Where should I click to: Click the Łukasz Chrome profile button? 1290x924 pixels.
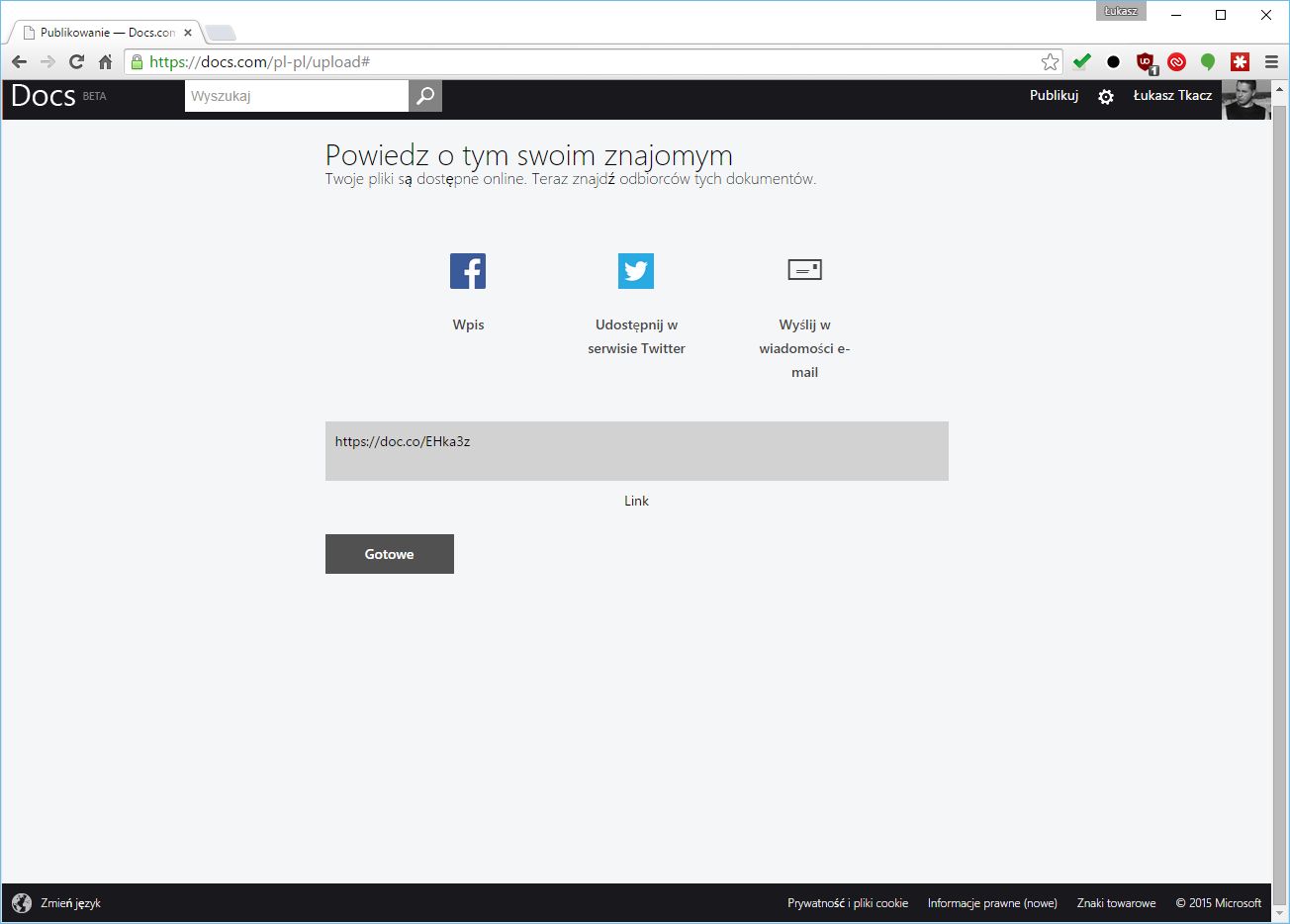(x=1121, y=11)
